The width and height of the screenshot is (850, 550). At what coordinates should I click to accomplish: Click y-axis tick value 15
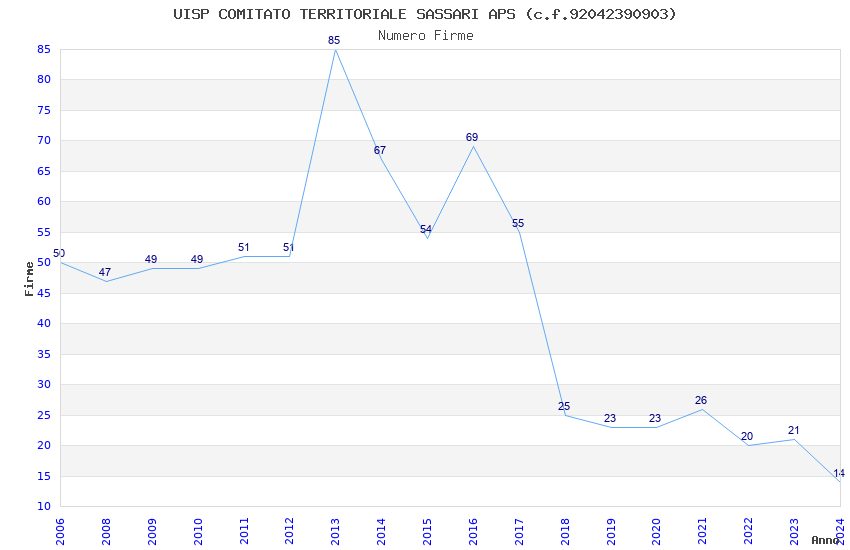coord(44,476)
